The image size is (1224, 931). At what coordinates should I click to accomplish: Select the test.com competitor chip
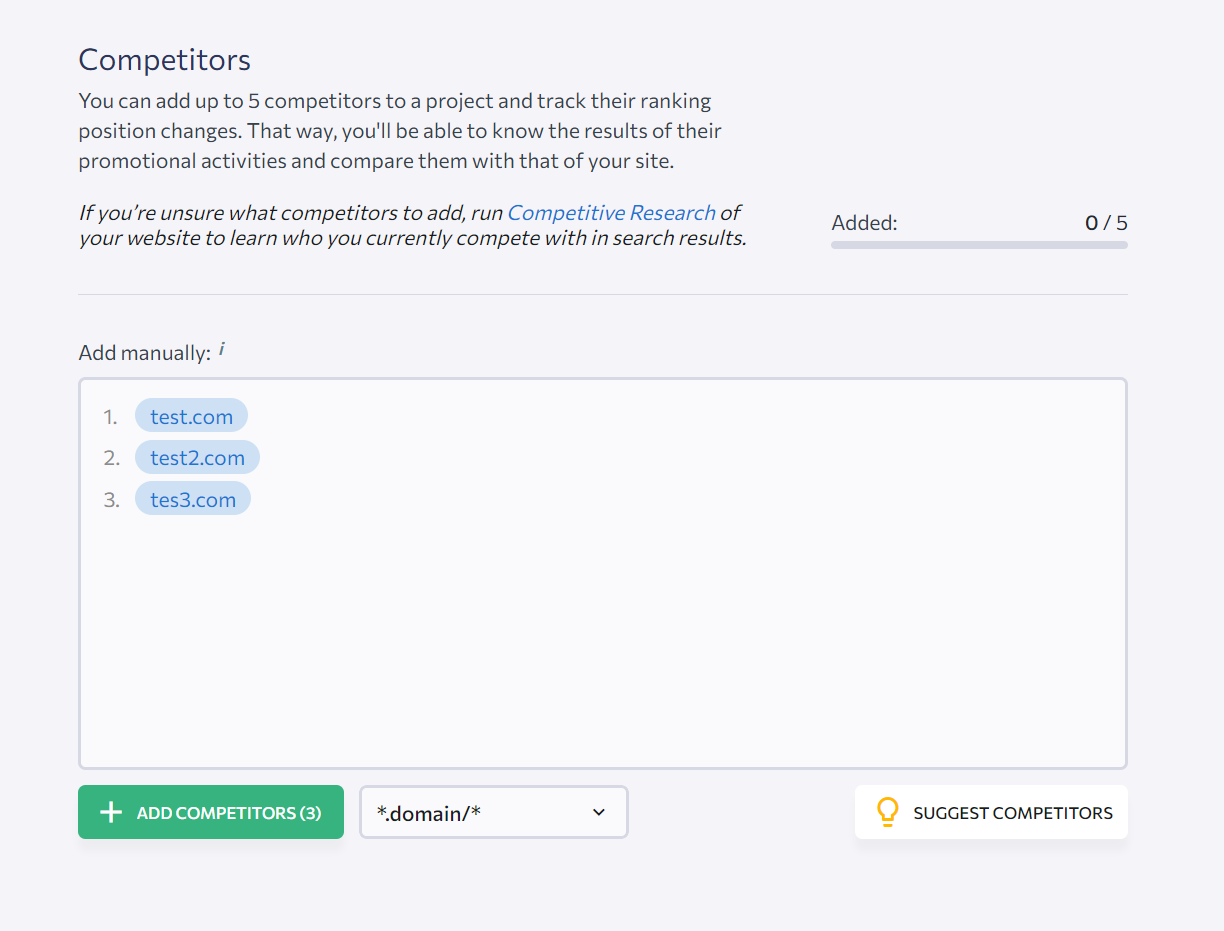pos(191,417)
